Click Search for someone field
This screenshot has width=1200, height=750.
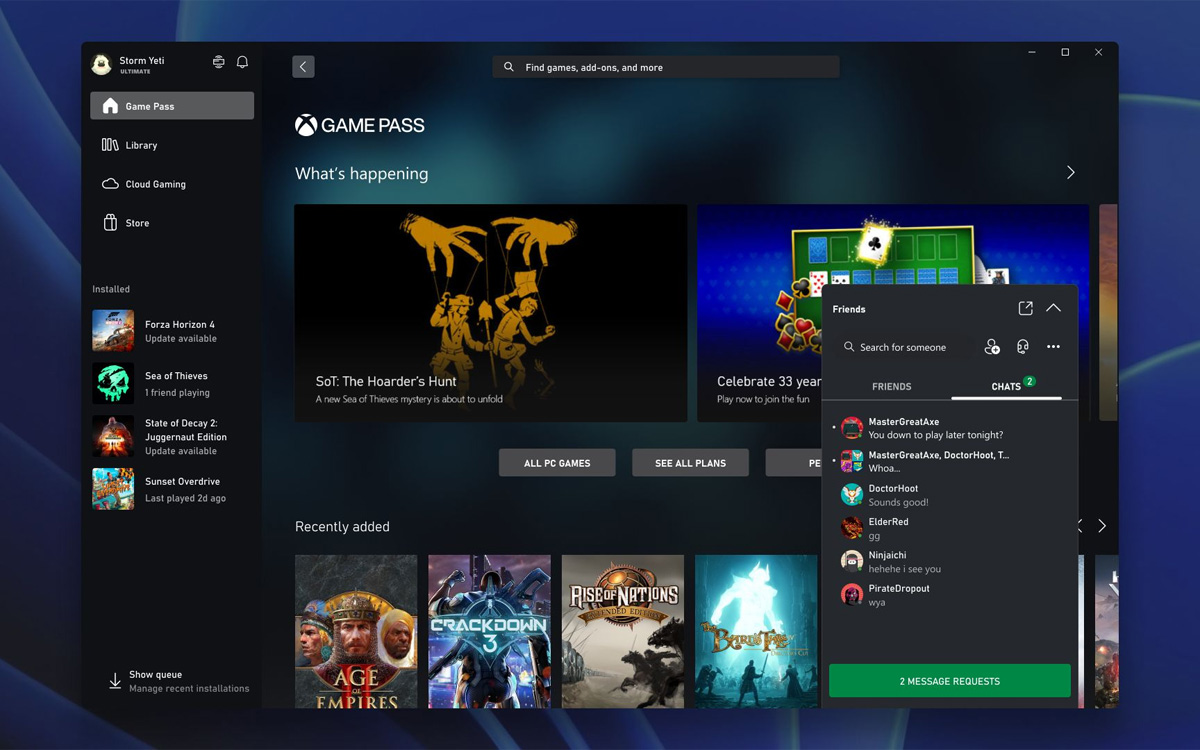click(904, 347)
